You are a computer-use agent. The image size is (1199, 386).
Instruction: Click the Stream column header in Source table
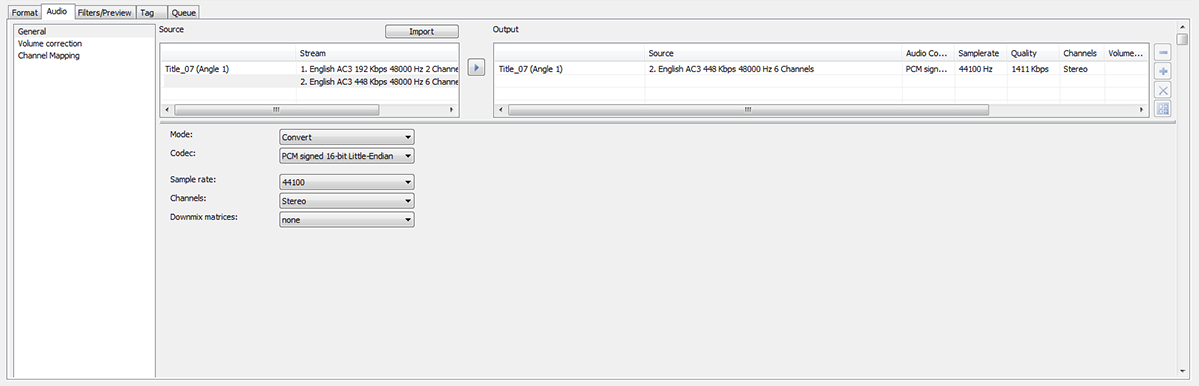click(378, 54)
